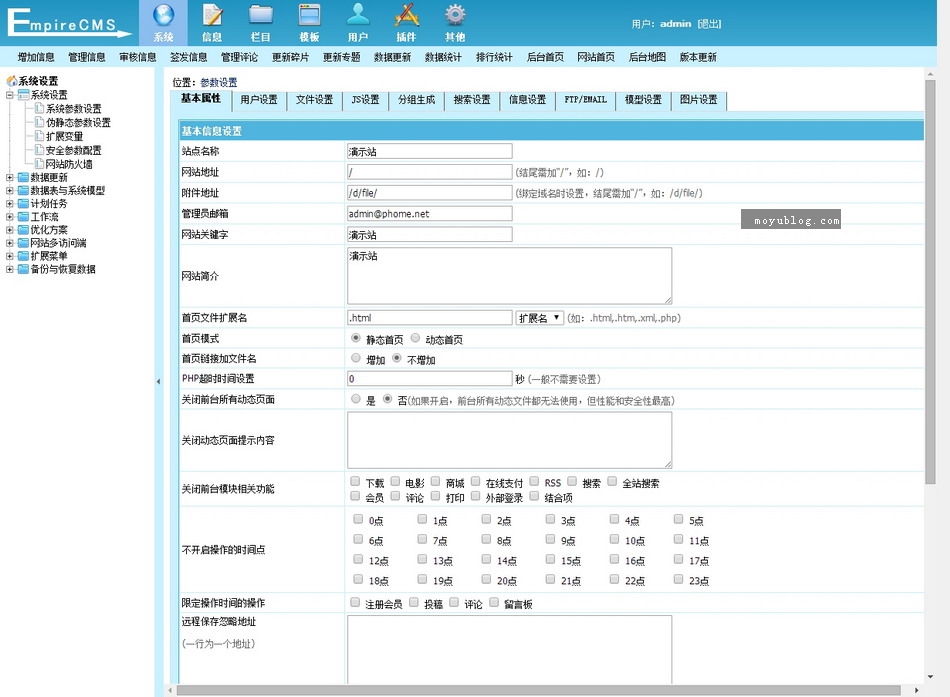Check the 商城 module checkbox
This screenshot has height=697, width=950.
[x=436, y=482]
